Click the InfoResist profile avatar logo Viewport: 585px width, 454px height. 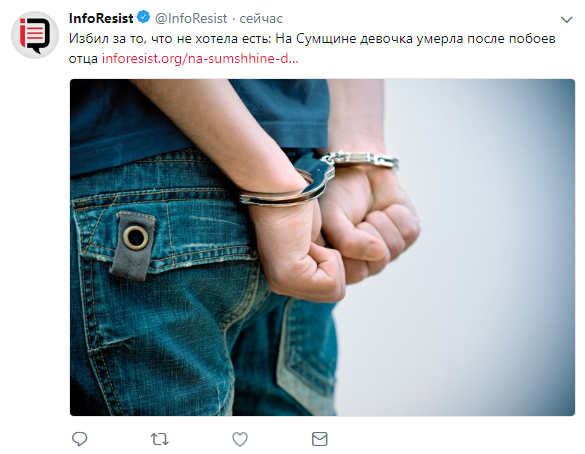[x=35, y=35]
